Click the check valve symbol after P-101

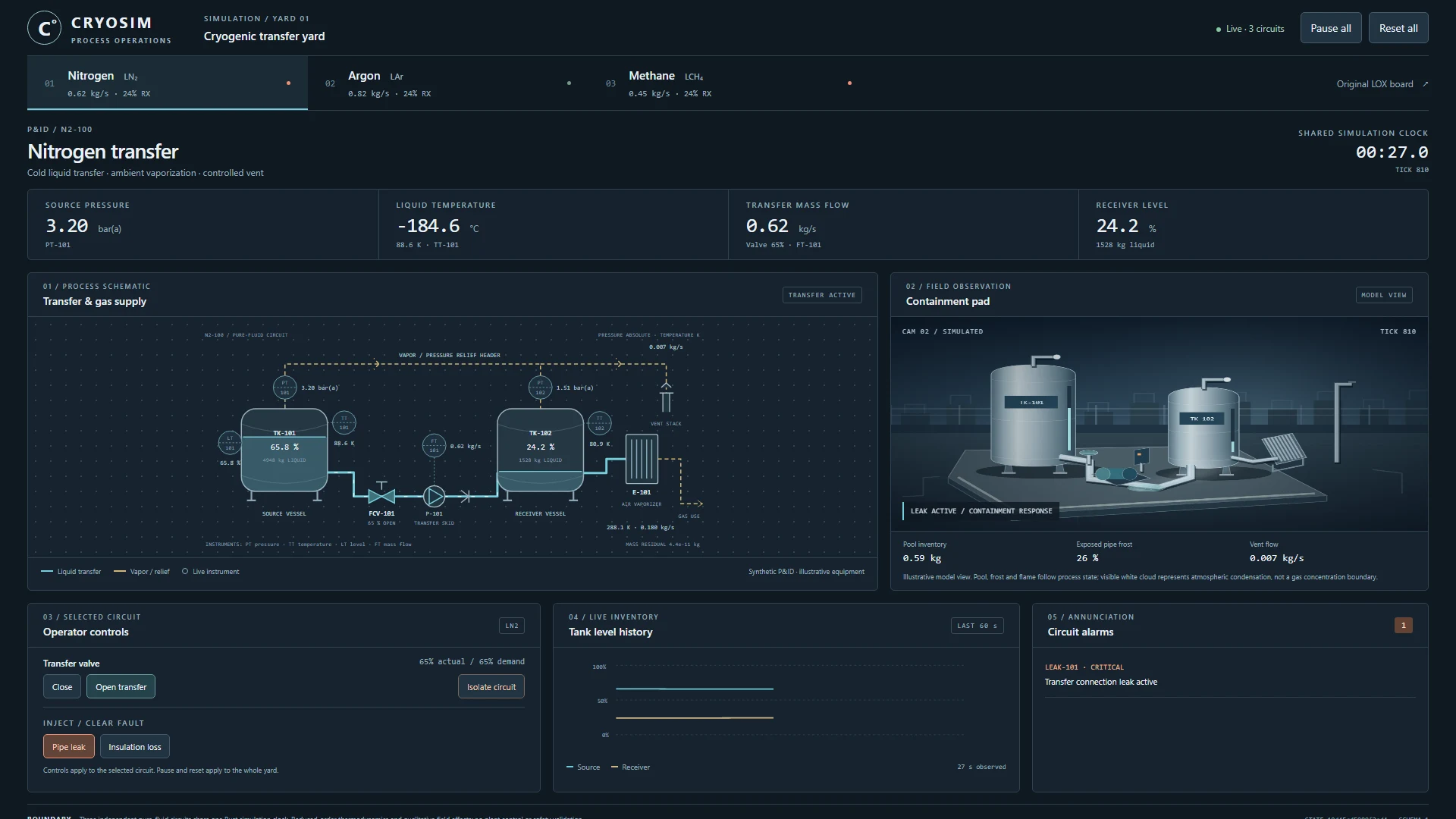(x=466, y=496)
